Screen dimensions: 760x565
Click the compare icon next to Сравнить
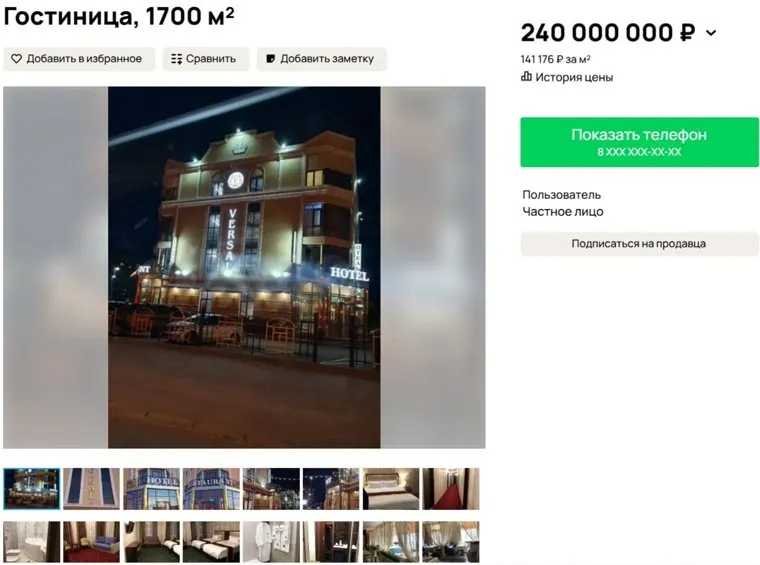click(176, 59)
